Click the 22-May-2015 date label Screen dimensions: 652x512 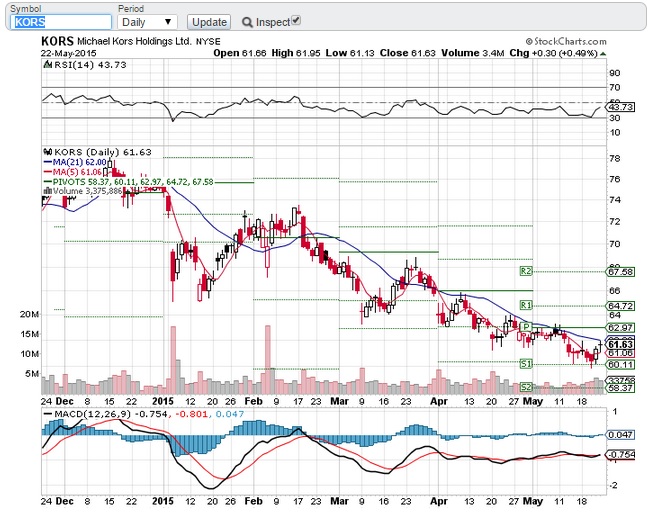pos(68,53)
